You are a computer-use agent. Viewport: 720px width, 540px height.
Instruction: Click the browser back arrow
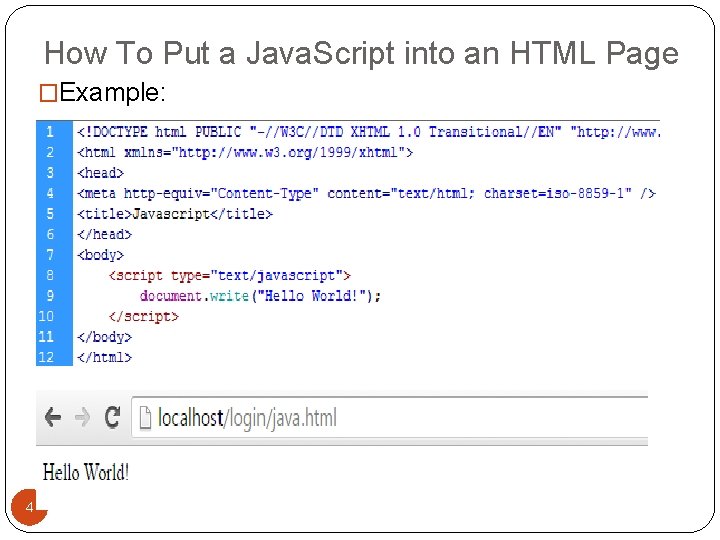coord(53,417)
